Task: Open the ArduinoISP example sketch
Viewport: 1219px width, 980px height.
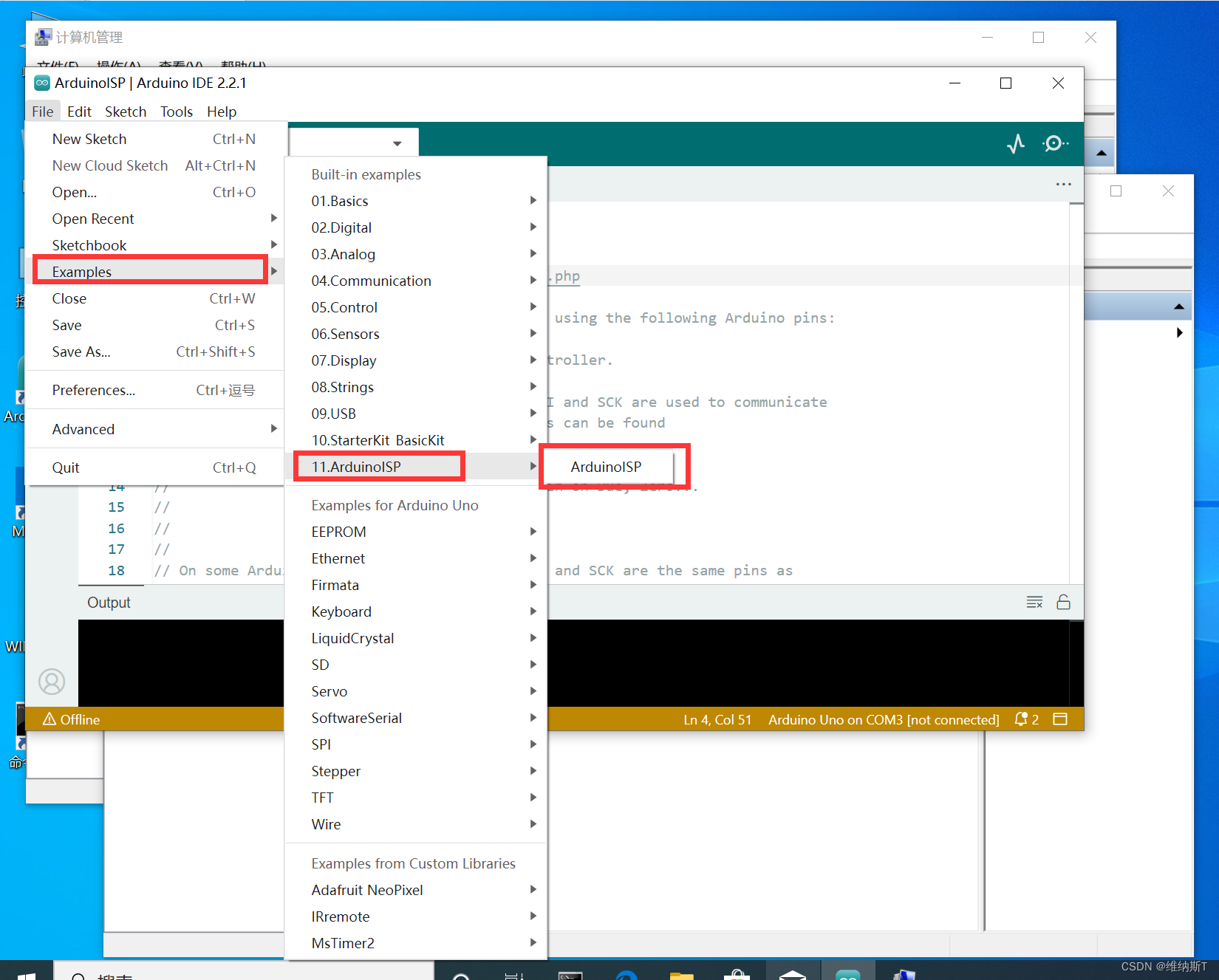Action: 607,467
